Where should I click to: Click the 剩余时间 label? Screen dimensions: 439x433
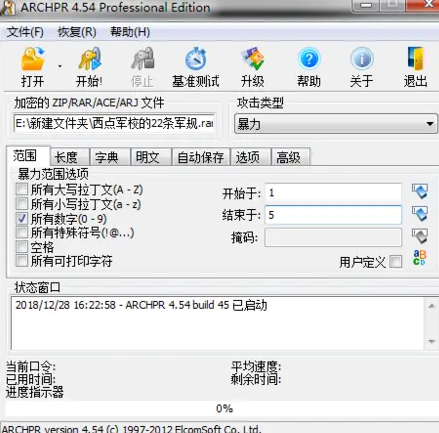click(x=256, y=379)
